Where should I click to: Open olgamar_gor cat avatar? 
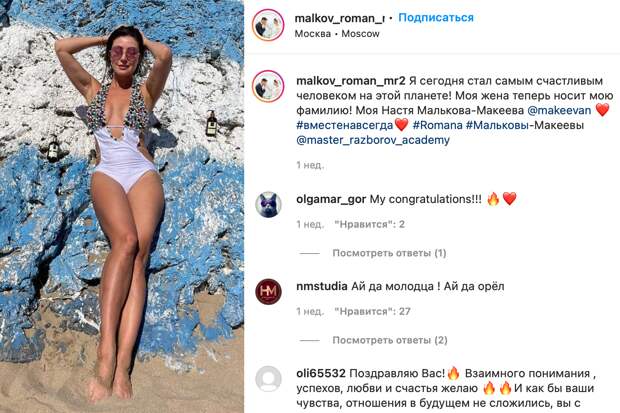pos(268,205)
